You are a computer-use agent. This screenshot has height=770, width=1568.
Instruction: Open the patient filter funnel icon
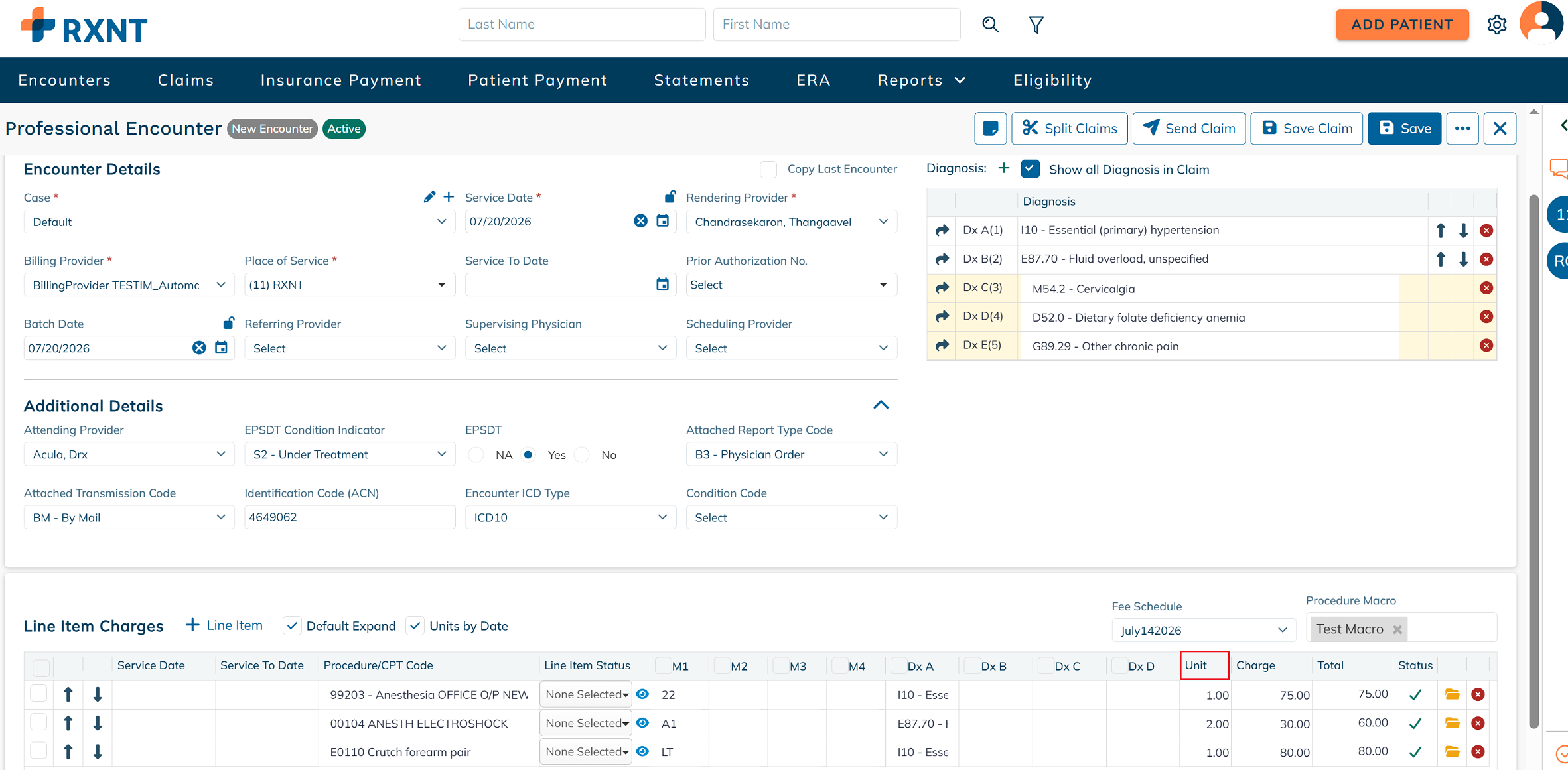[x=1036, y=25]
